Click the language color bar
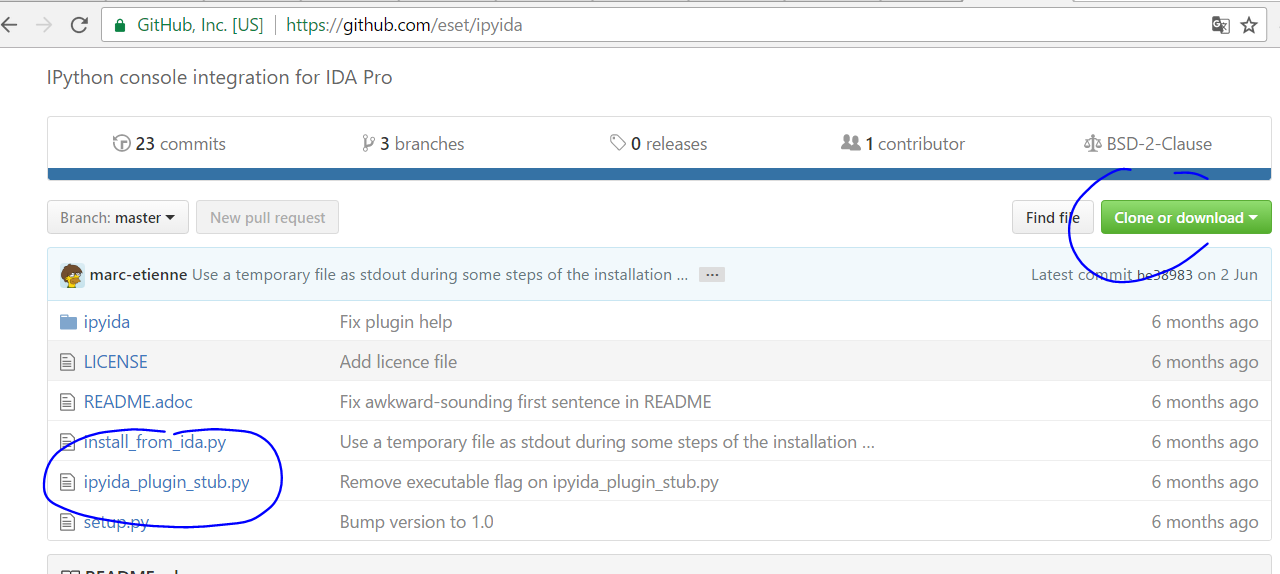The height and width of the screenshot is (574, 1280). click(x=659, y=174)
